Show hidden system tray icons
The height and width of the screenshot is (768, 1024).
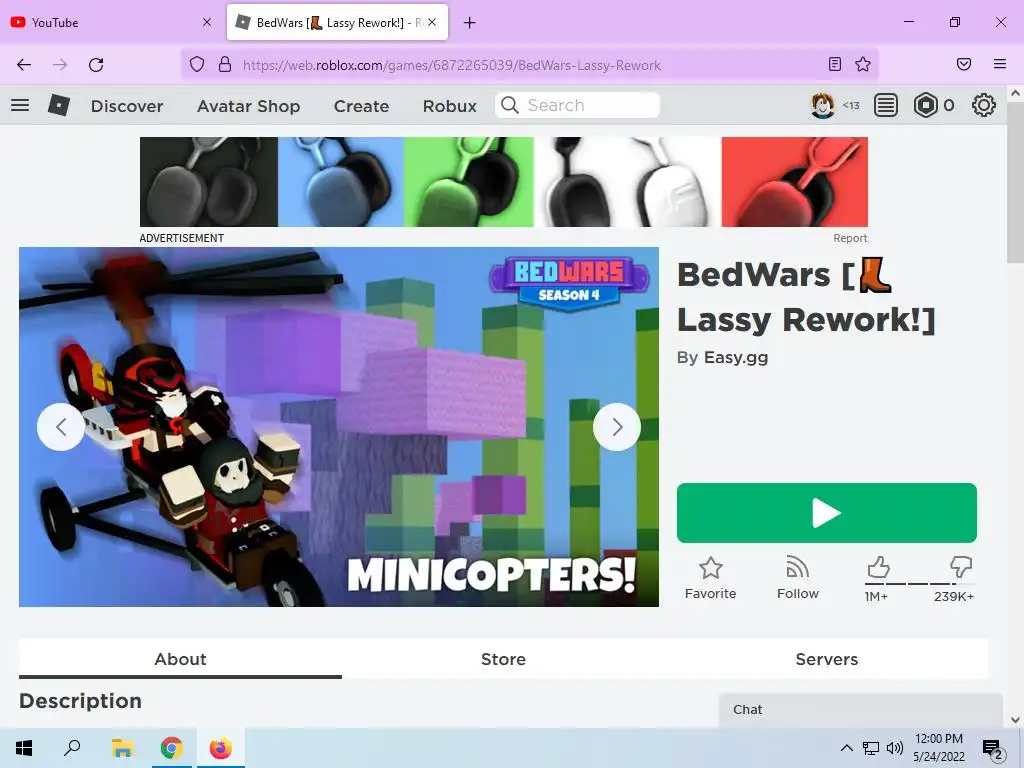pyautogui.click(x=846, y=748)
